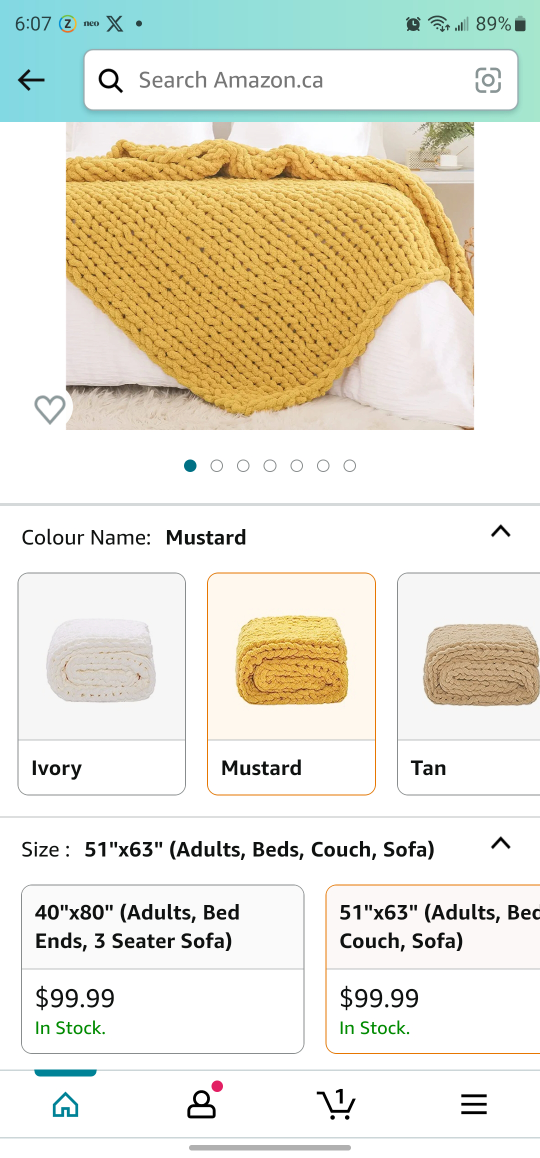Open the hamburger menu icon
Screen dimensions: 540x1158
coord(474,1104)
